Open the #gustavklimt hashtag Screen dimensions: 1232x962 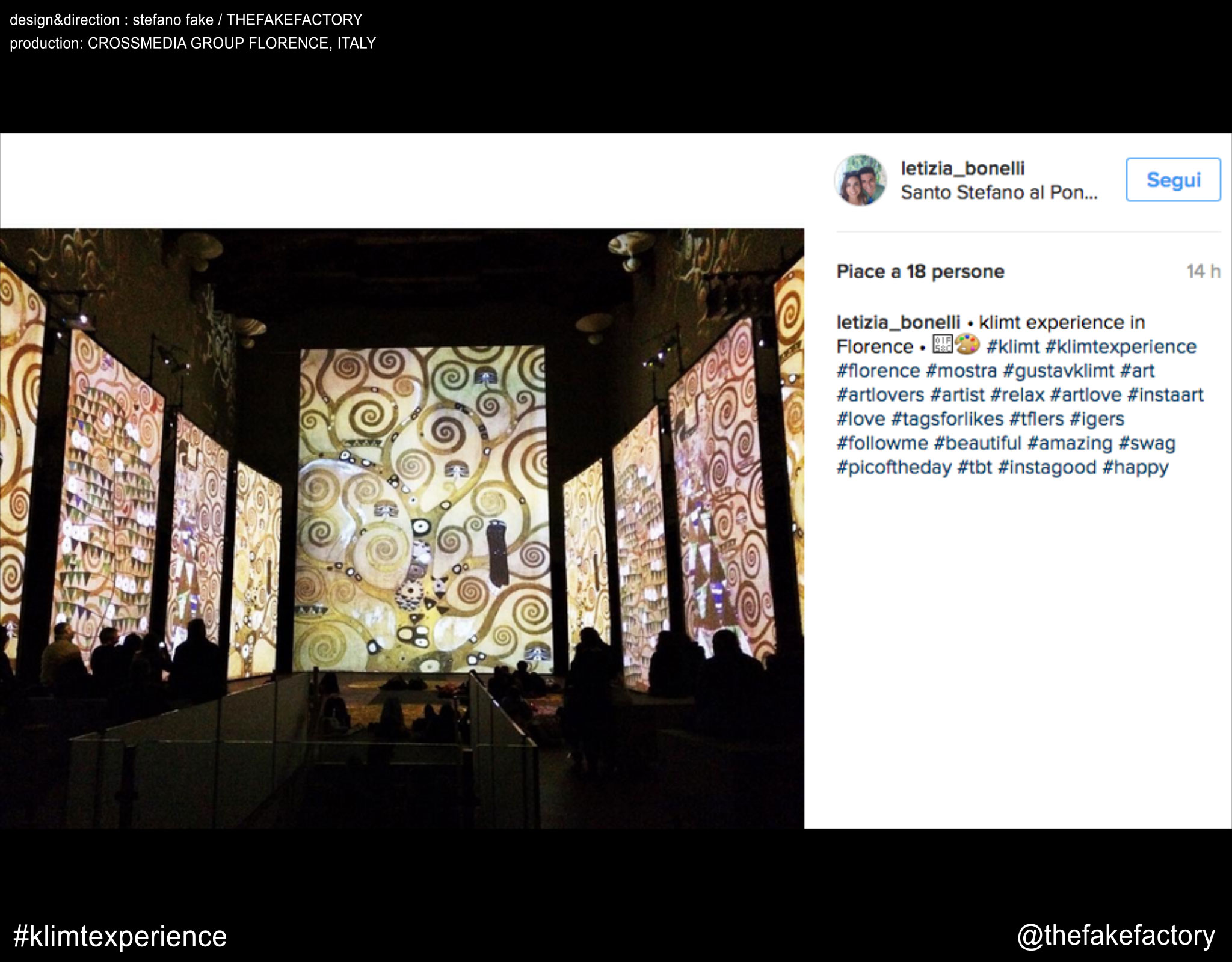(1059, 371)
